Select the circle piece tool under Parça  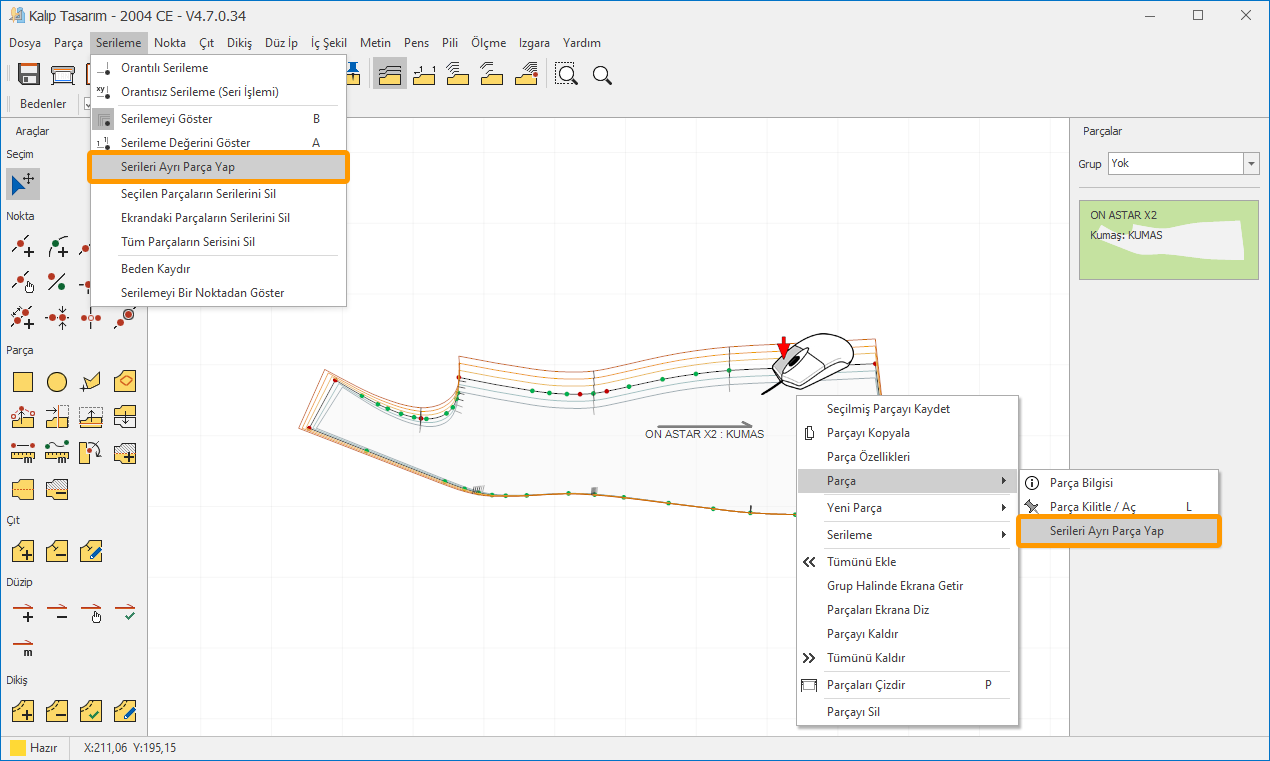coord(58,381)
